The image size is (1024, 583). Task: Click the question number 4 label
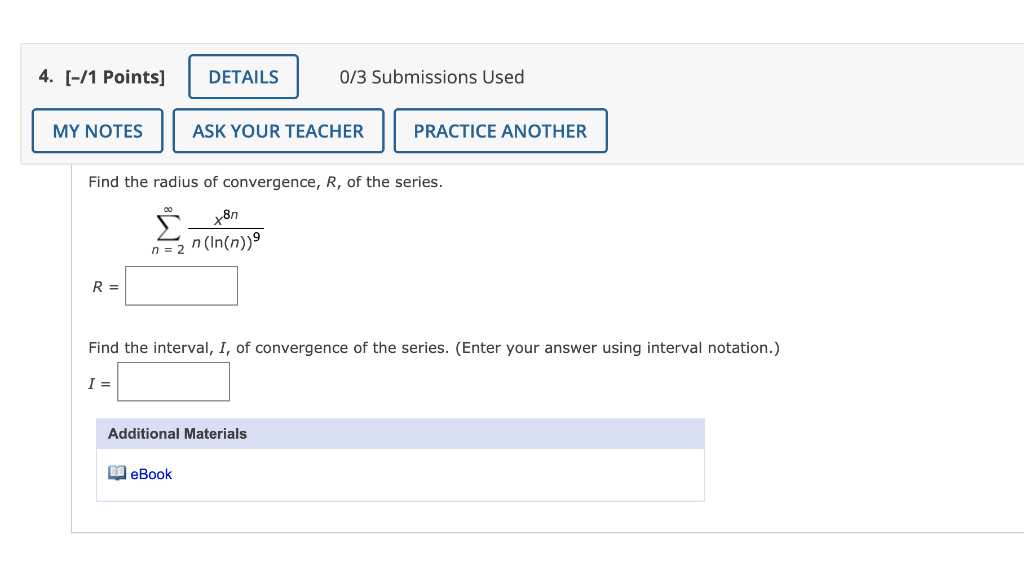(x=46, y=76)
